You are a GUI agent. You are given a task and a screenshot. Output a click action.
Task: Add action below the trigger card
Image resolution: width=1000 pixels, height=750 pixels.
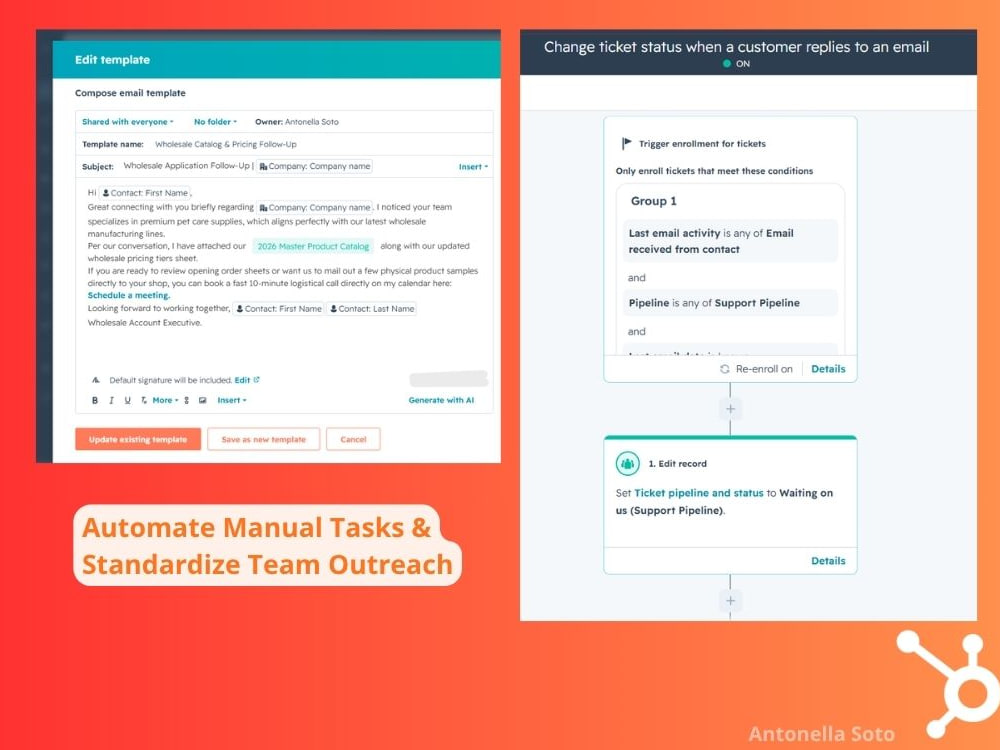coord(730,409)
